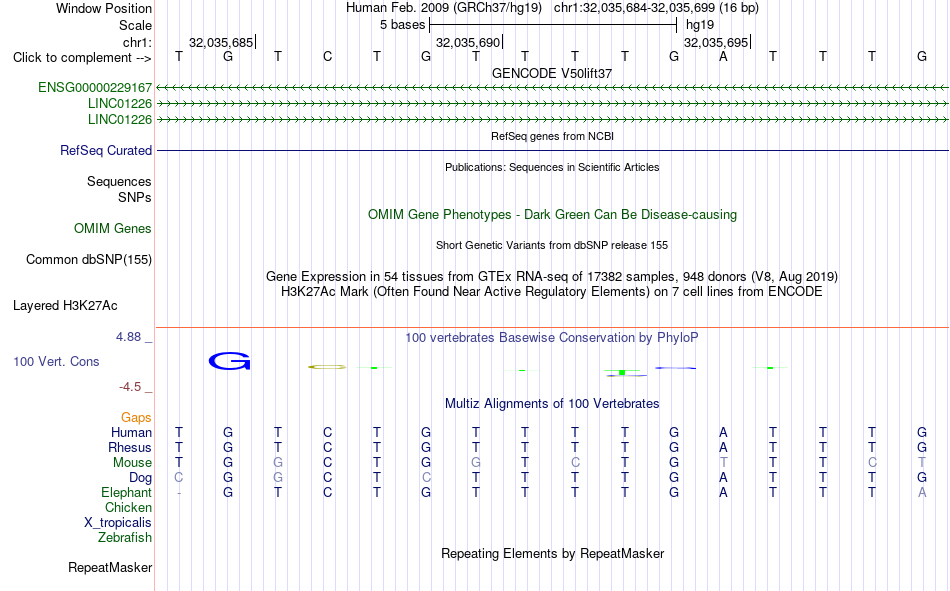Click the solid blue RefSeq Curated line
The height and width of the screenshot is (591, 950).
552,150
